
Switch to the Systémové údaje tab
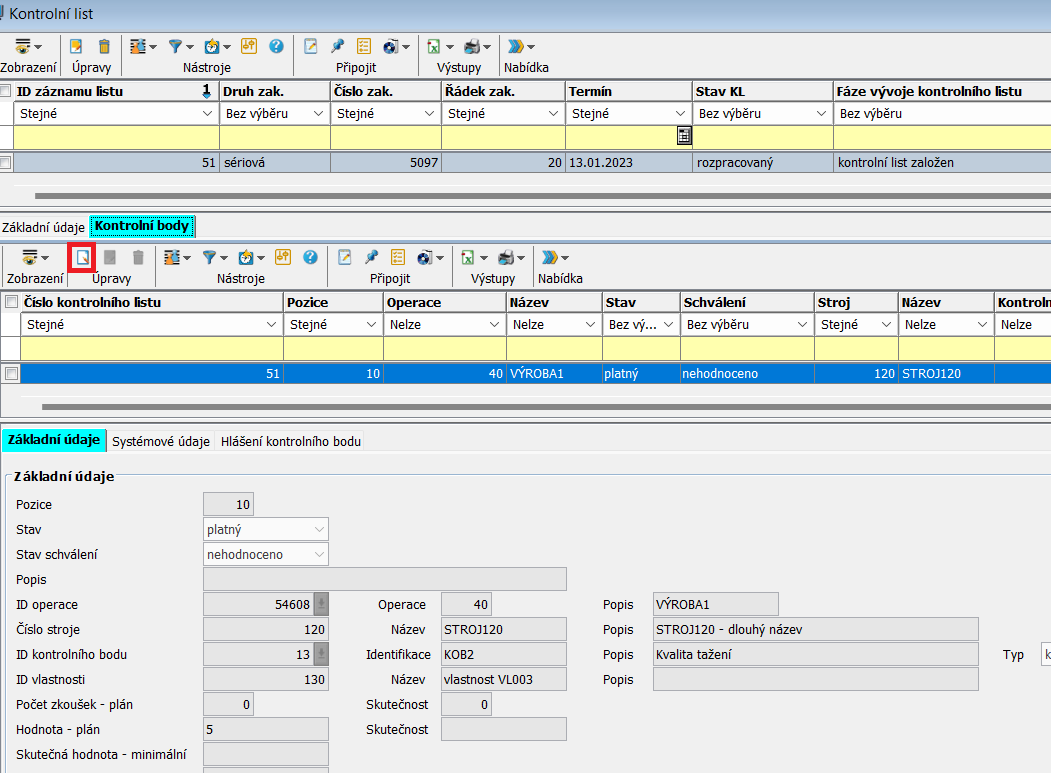tap(161, 441)
